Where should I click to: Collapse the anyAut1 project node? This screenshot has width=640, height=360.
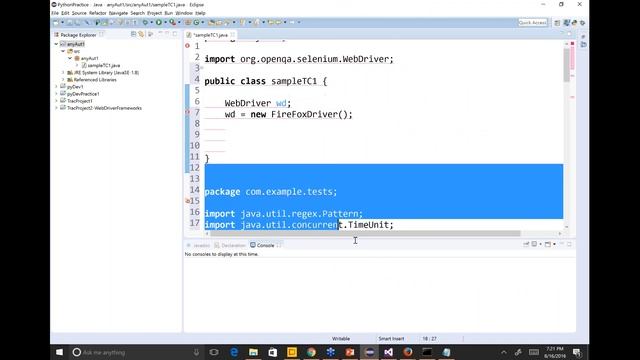coord(56,44)
